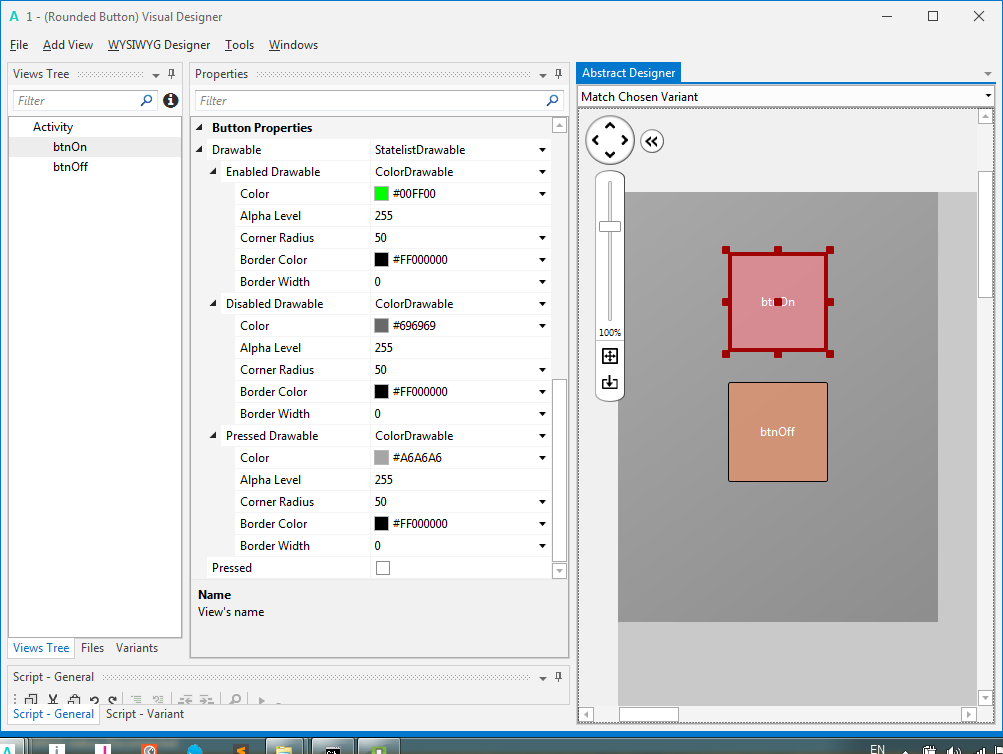Click the Redo icon in the Script panel
The image size is (1003, 754).
113,699
